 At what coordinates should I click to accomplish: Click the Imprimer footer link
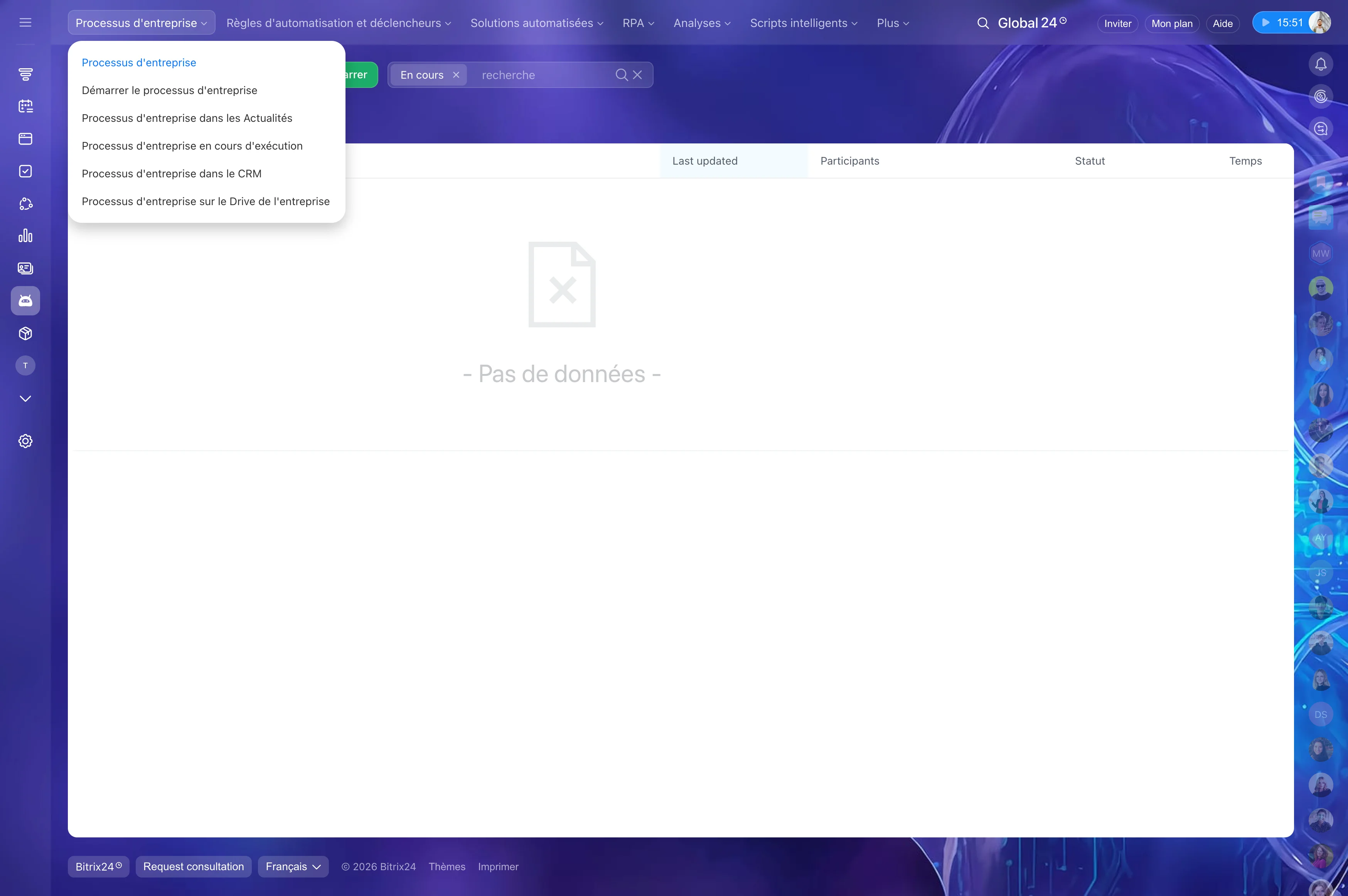[498, 866]
